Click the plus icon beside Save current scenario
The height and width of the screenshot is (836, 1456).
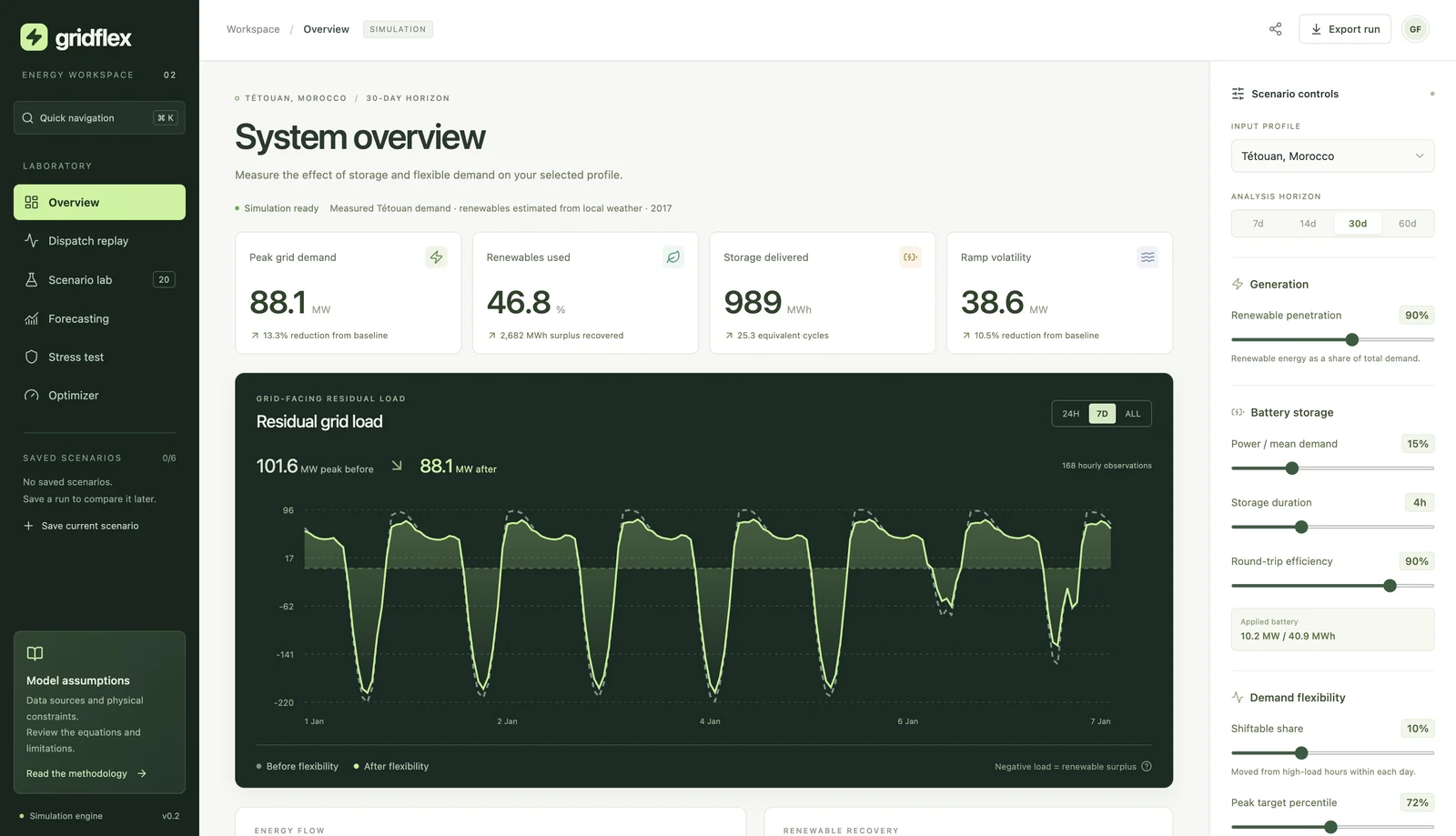pyautogui.click(x=28, y=526)
